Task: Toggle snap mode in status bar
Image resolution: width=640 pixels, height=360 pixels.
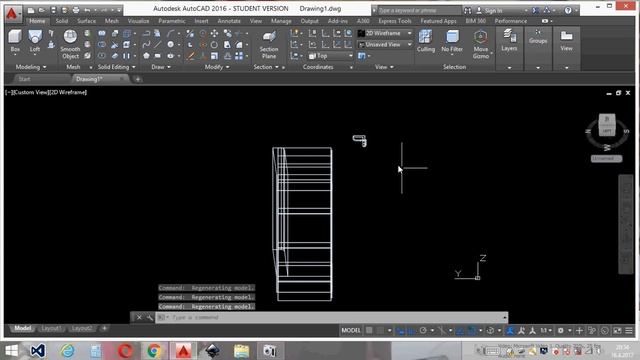Action: tap(380, 331)
